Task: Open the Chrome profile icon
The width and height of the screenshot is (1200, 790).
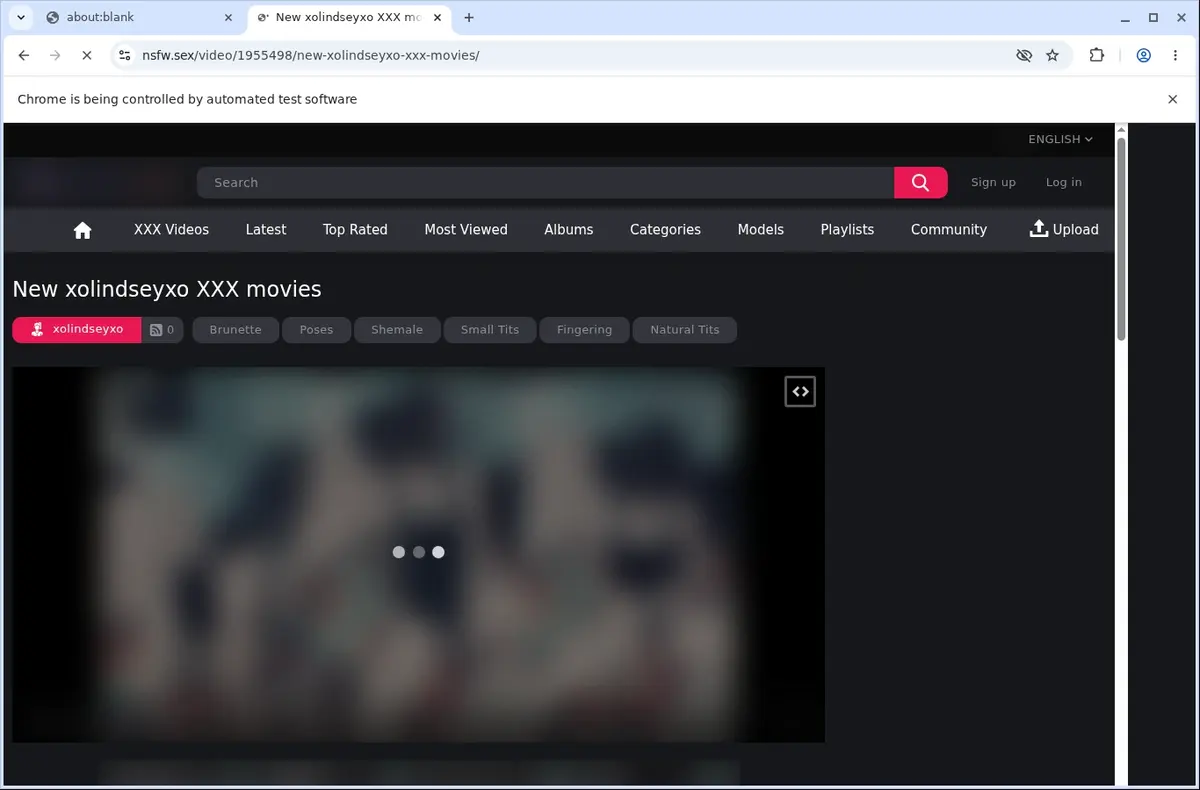Action: pyautogui.click(x=1143, y=56)
